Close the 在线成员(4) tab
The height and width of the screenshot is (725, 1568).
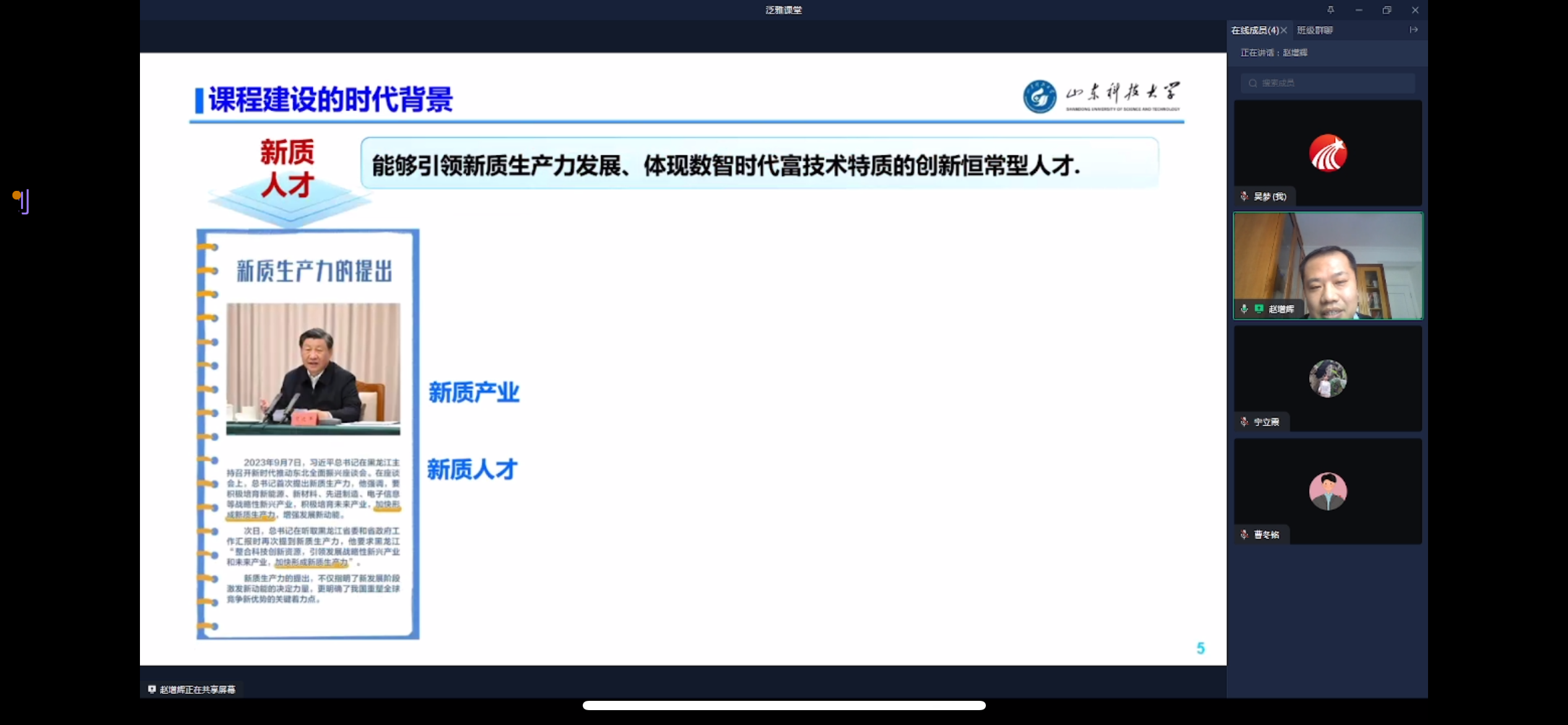click(1284, 30)
